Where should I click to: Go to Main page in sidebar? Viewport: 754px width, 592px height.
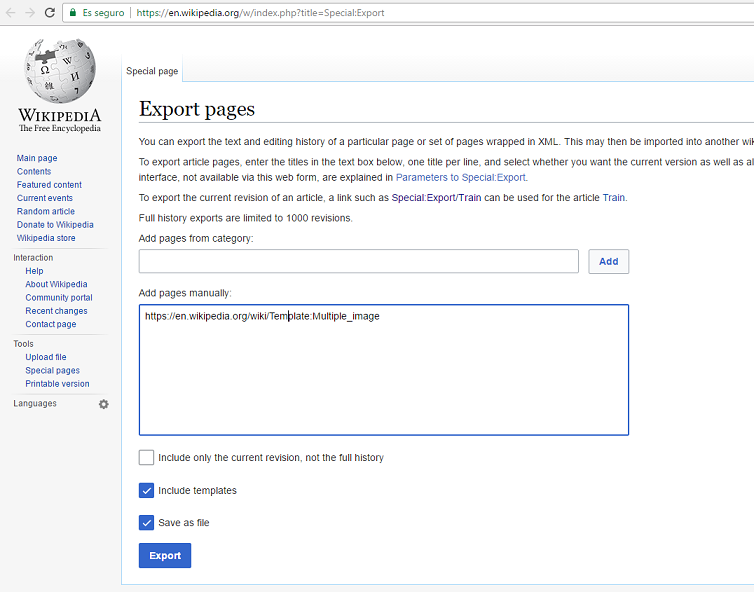(x=37, y=158)
